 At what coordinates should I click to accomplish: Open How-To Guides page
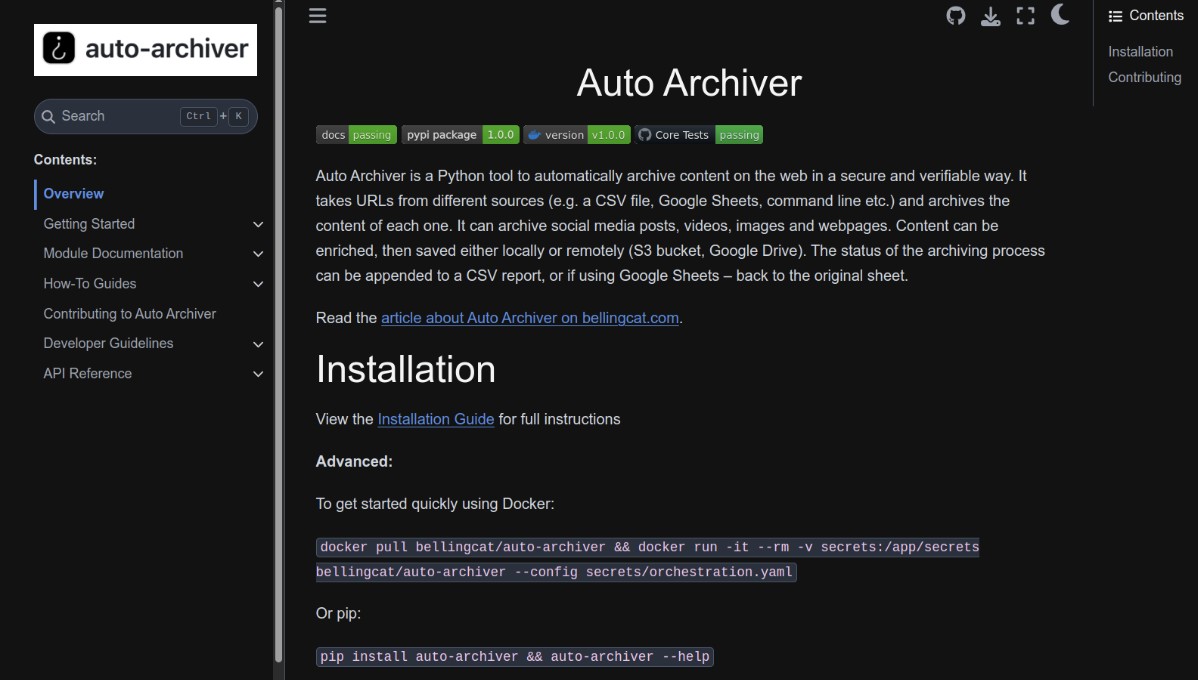(x=89, y=283)
